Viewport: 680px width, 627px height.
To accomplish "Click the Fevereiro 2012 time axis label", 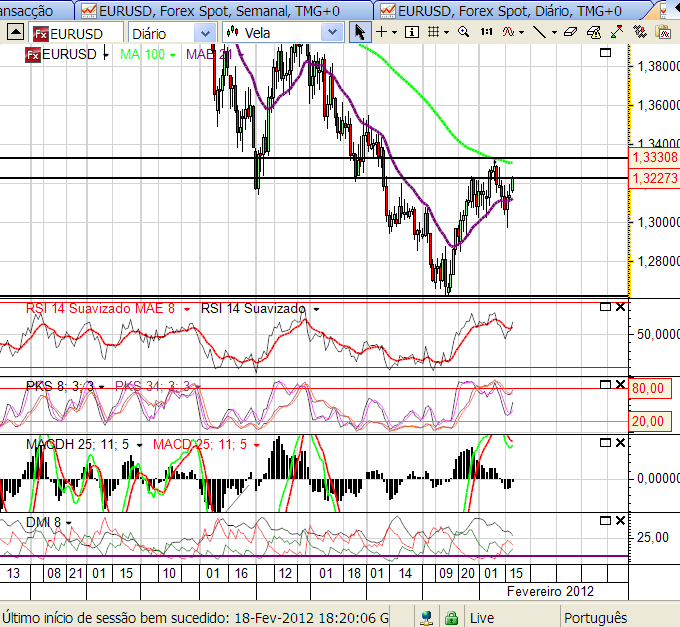I will coord(550,591).
